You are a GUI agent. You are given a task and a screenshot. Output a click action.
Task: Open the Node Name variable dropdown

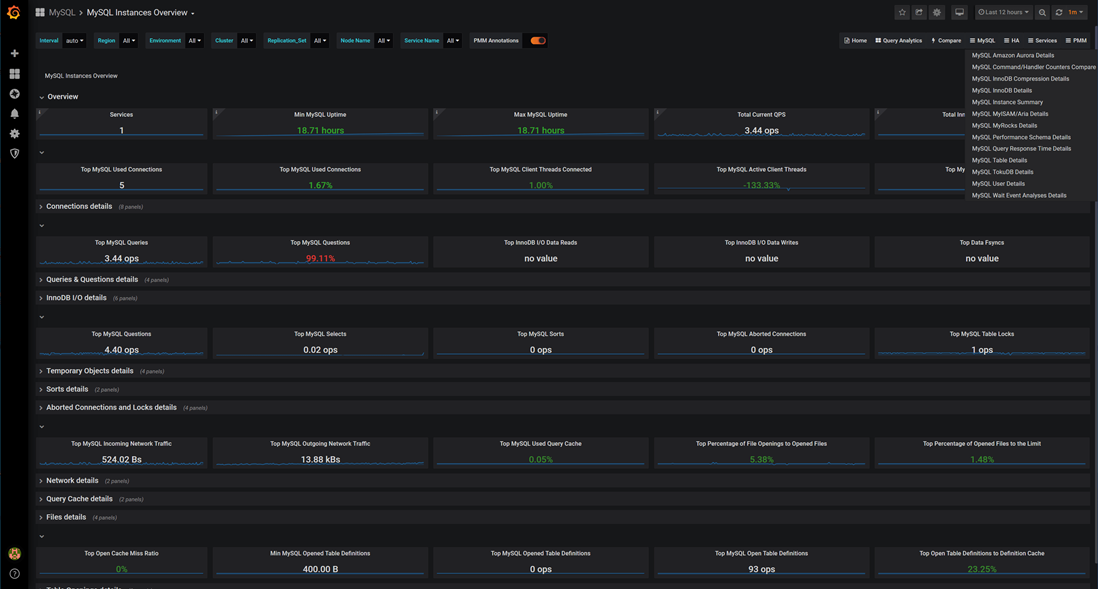click(384, 41)
